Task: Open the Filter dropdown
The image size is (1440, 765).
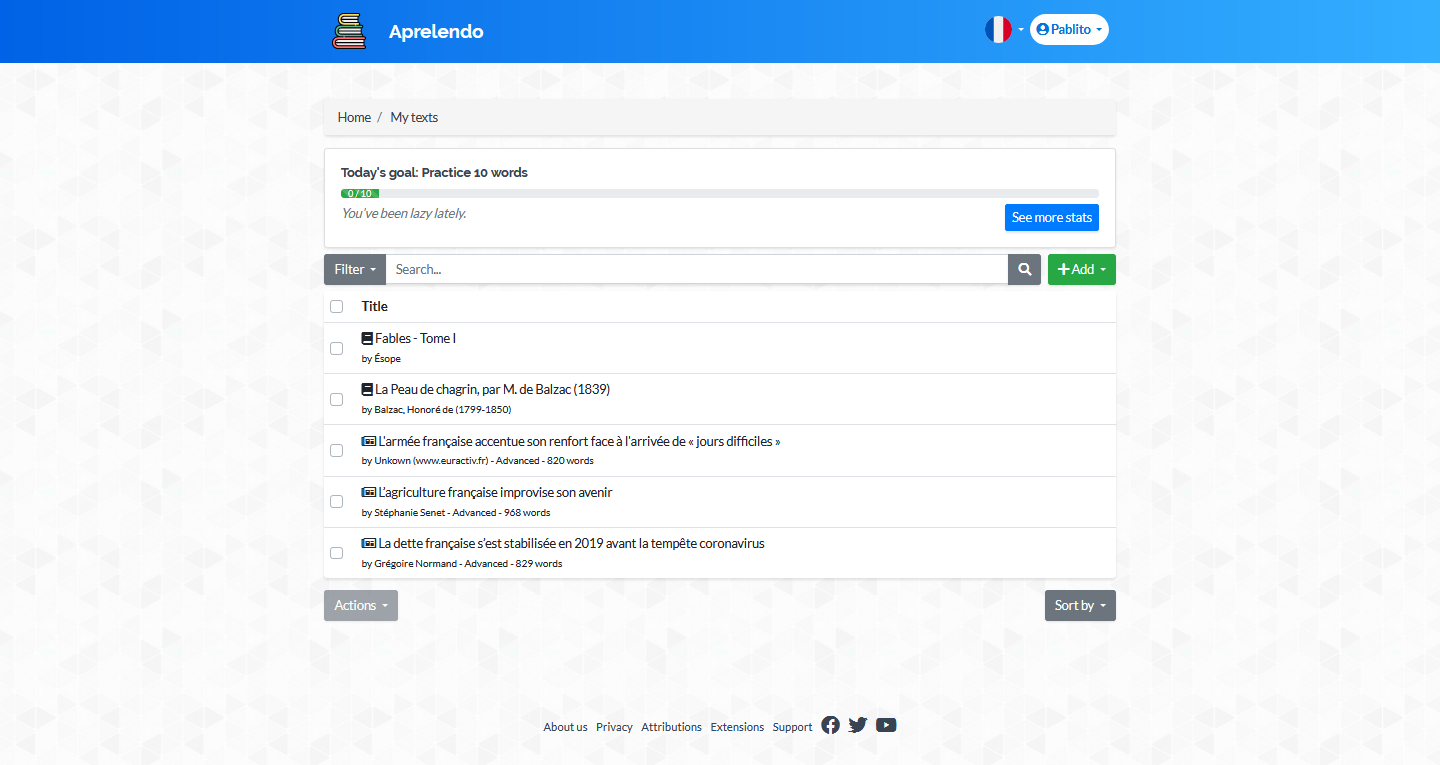Action: (355, 269)
